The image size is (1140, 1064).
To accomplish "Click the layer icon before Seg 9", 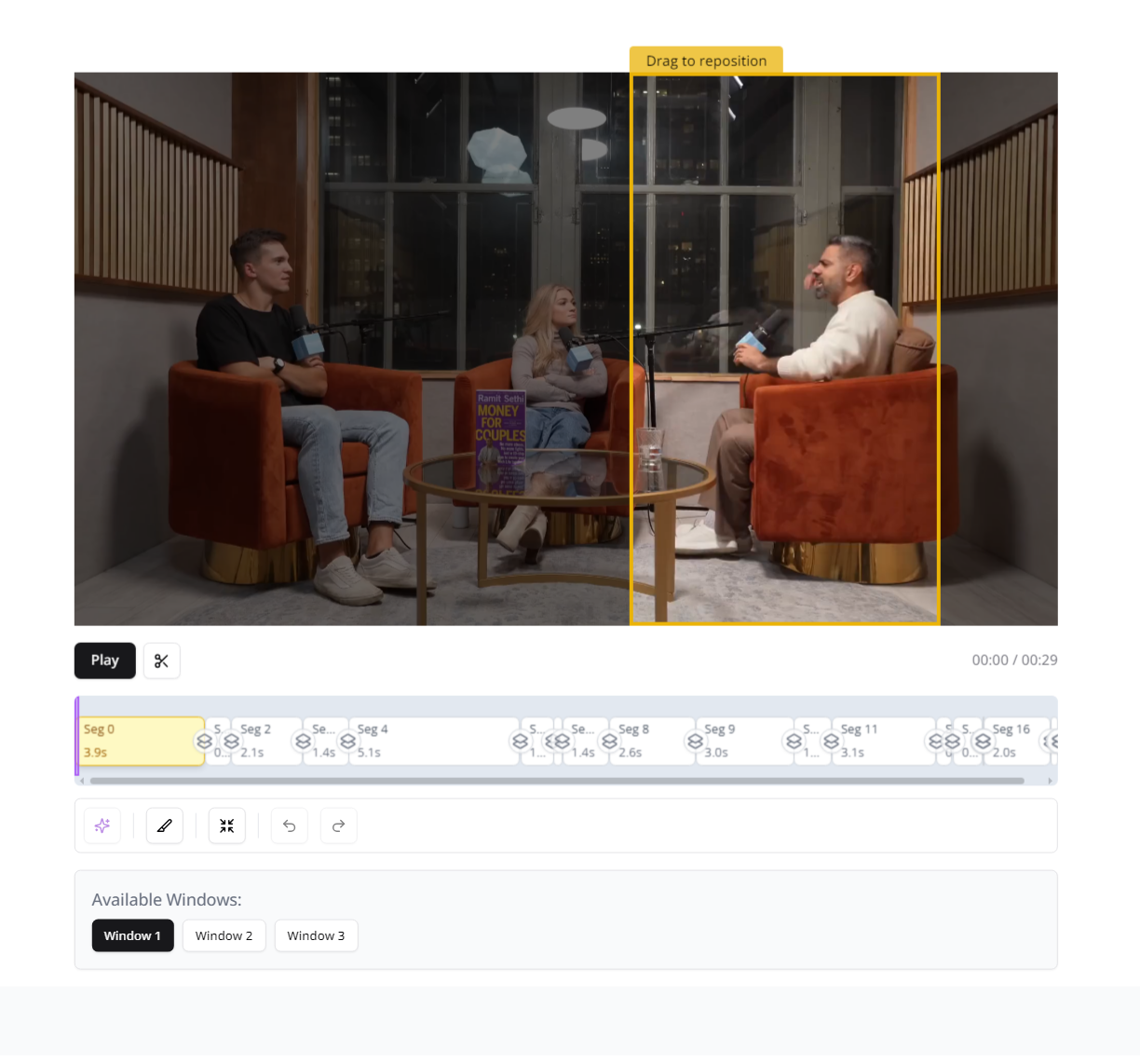I will point(695,742).
